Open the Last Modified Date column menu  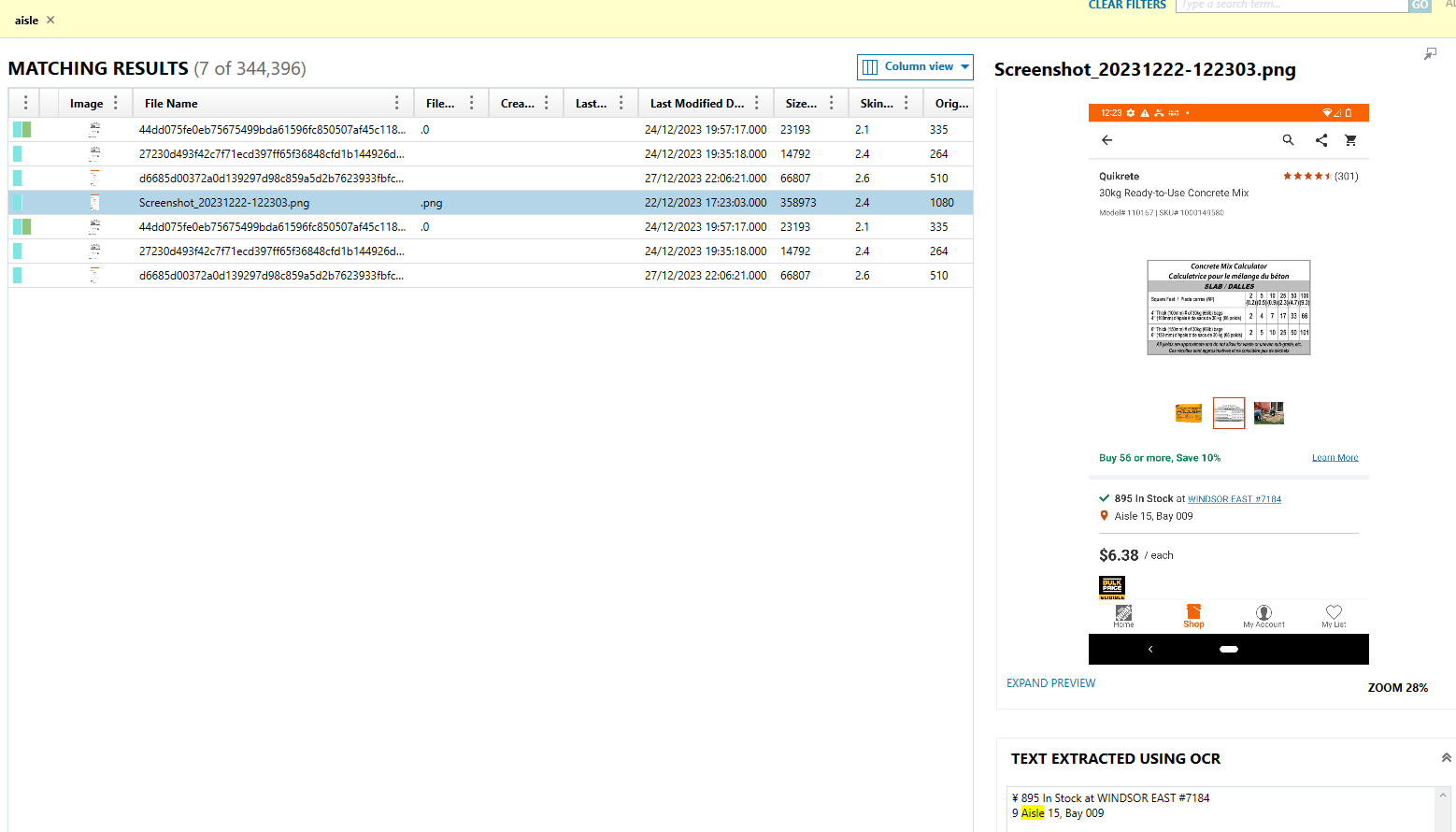(x=757, y=103)
